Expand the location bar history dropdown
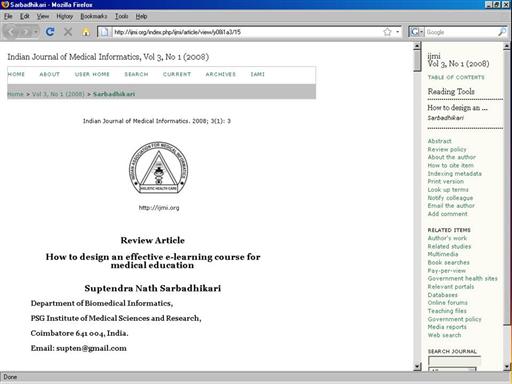 tap(397, 32)
